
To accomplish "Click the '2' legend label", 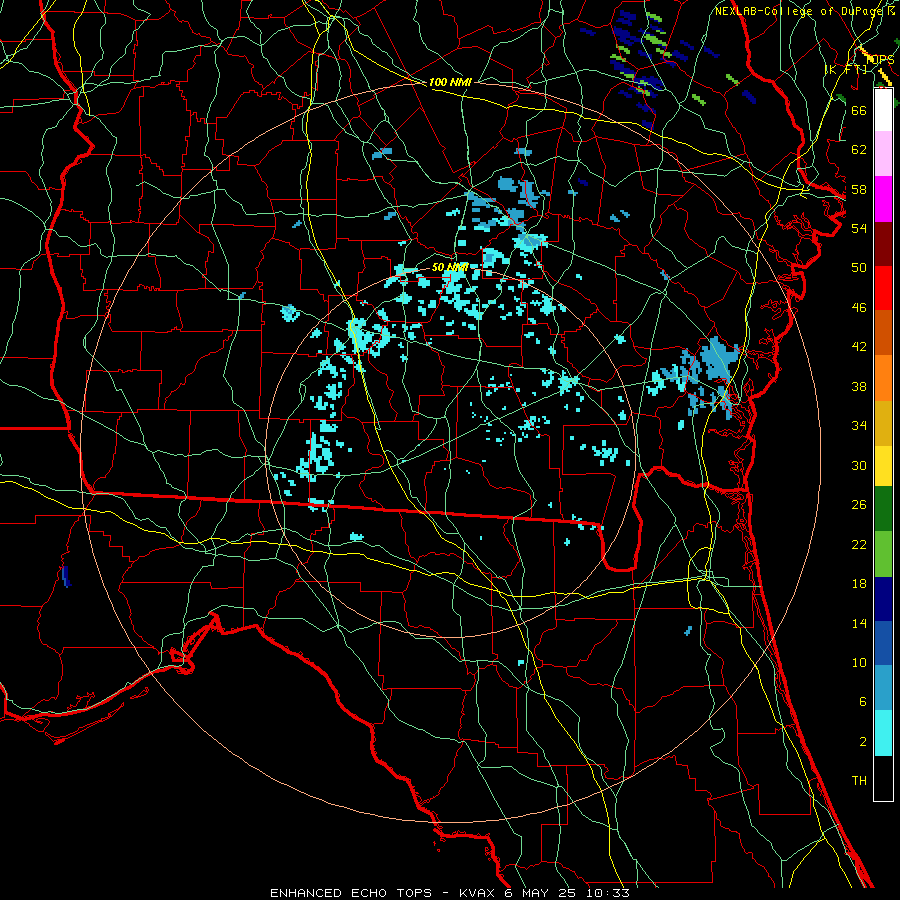I will [x=863, y=742].
